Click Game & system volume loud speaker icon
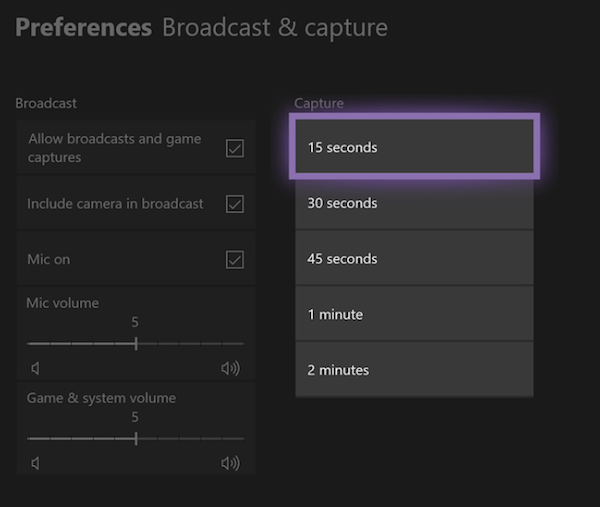This screenshot has height=507, width=600. click(x=231, y=463)
